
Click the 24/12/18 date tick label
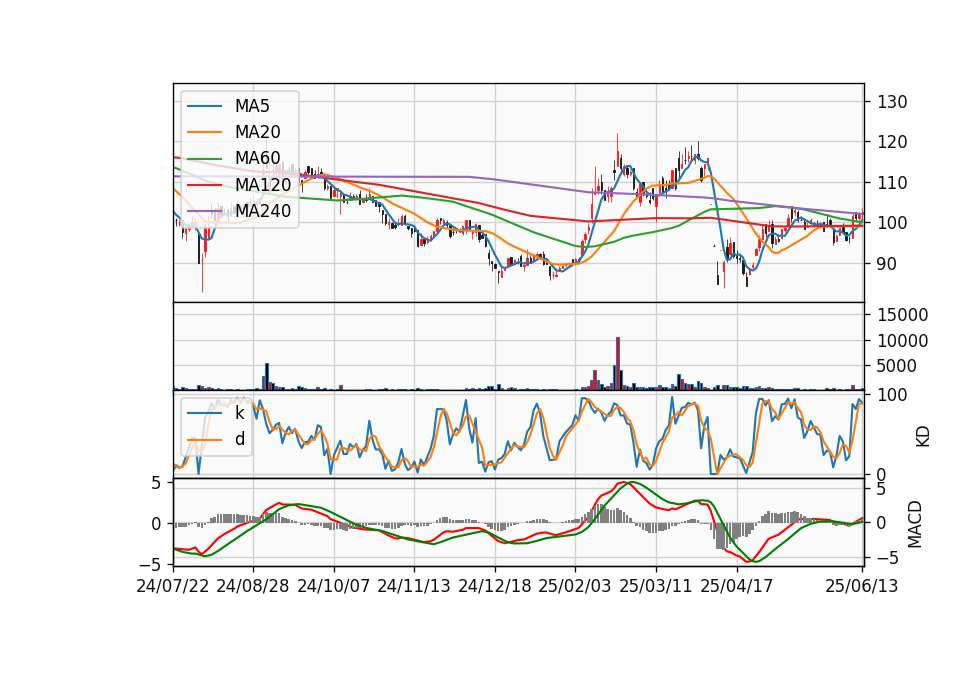495,586
